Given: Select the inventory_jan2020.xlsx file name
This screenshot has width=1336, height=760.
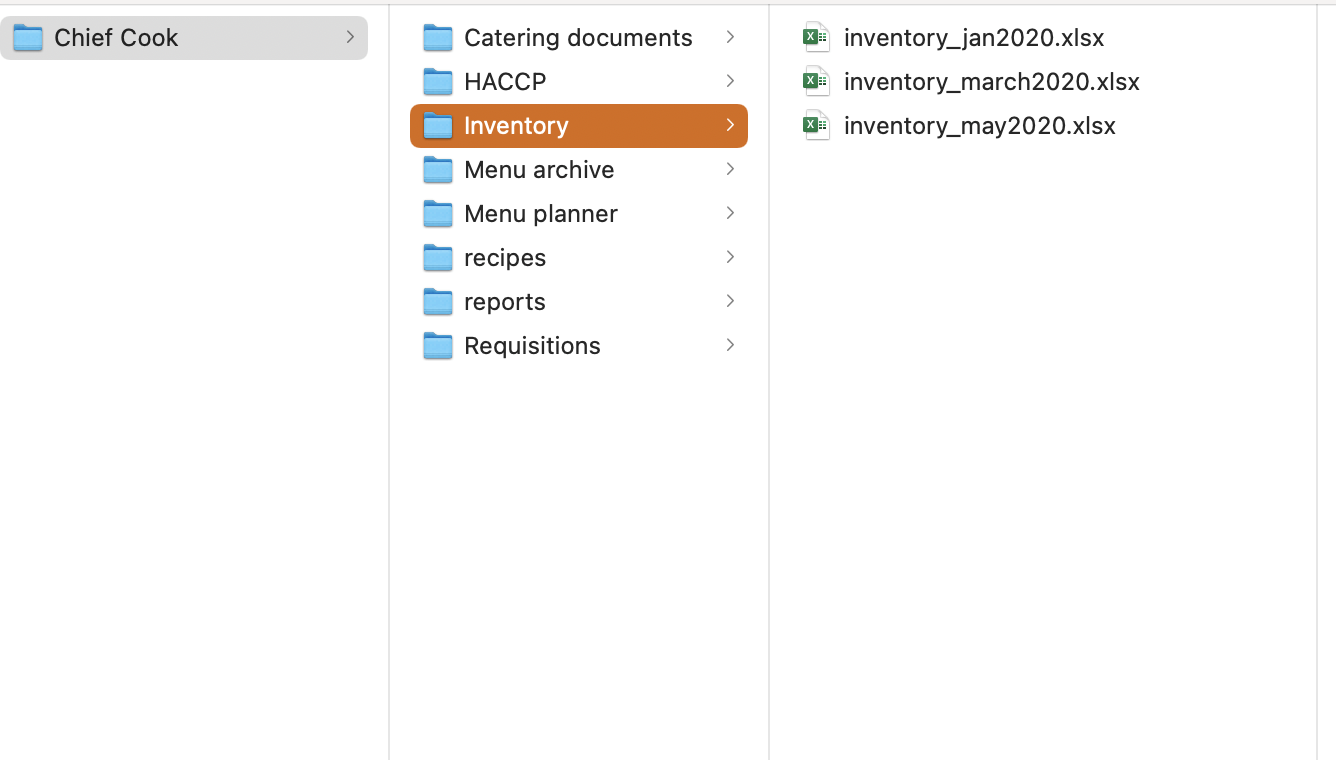Looking at the screenshot, I should click(x=974, y=38).
